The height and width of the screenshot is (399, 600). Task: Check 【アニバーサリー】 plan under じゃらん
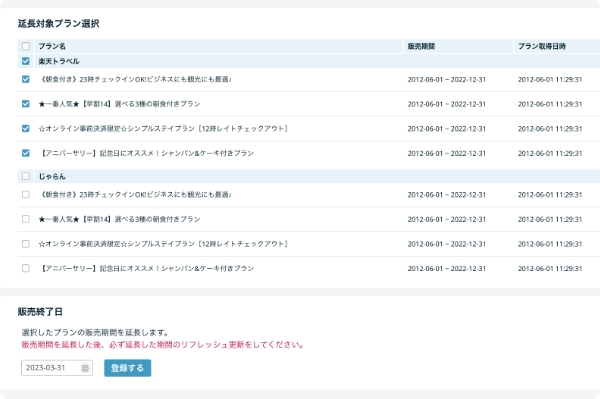click(26, 268)
